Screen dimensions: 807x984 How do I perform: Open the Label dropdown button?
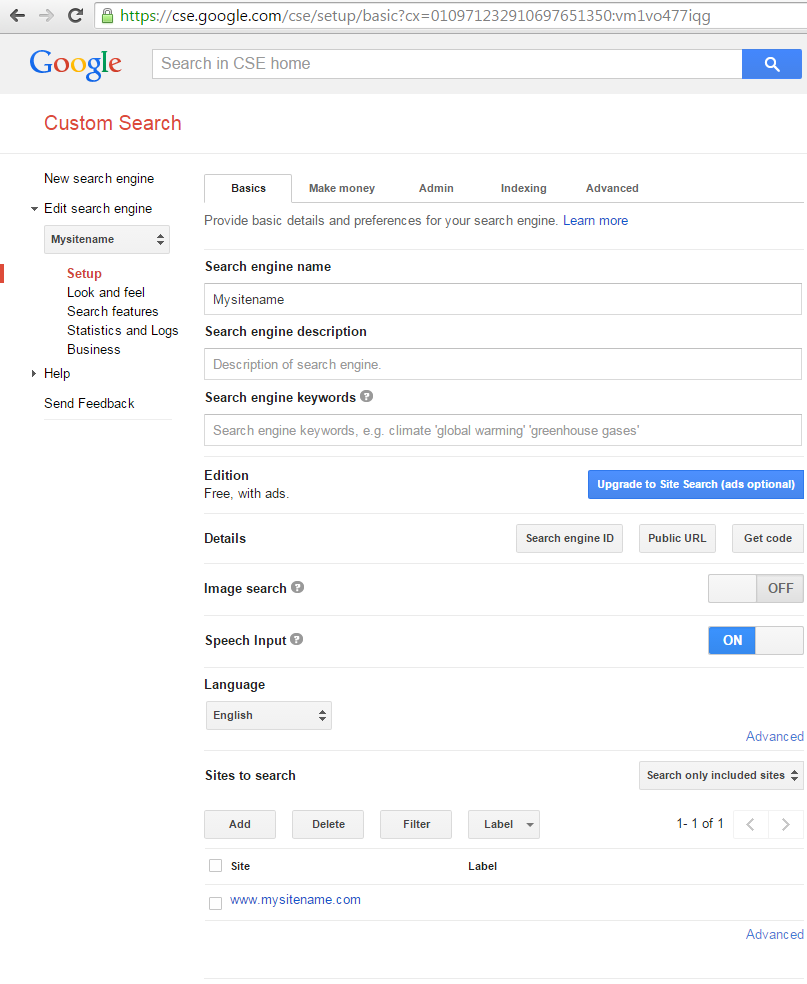click(503, 825)
